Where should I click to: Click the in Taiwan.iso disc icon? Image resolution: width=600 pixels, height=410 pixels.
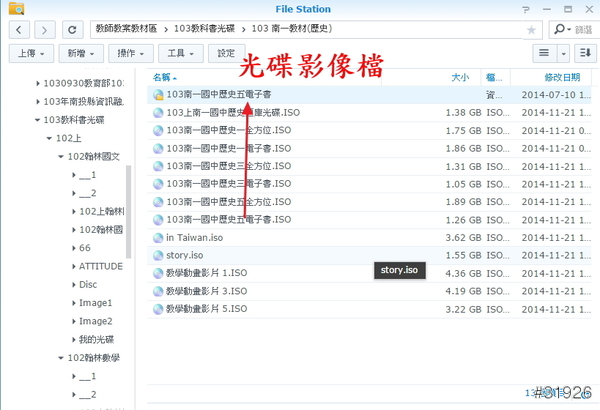158,238
